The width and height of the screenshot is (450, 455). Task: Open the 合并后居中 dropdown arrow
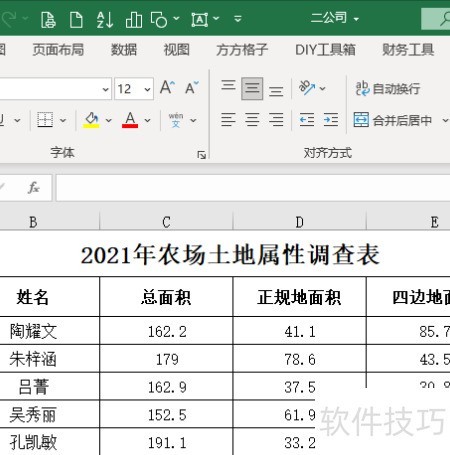(445, 120)
